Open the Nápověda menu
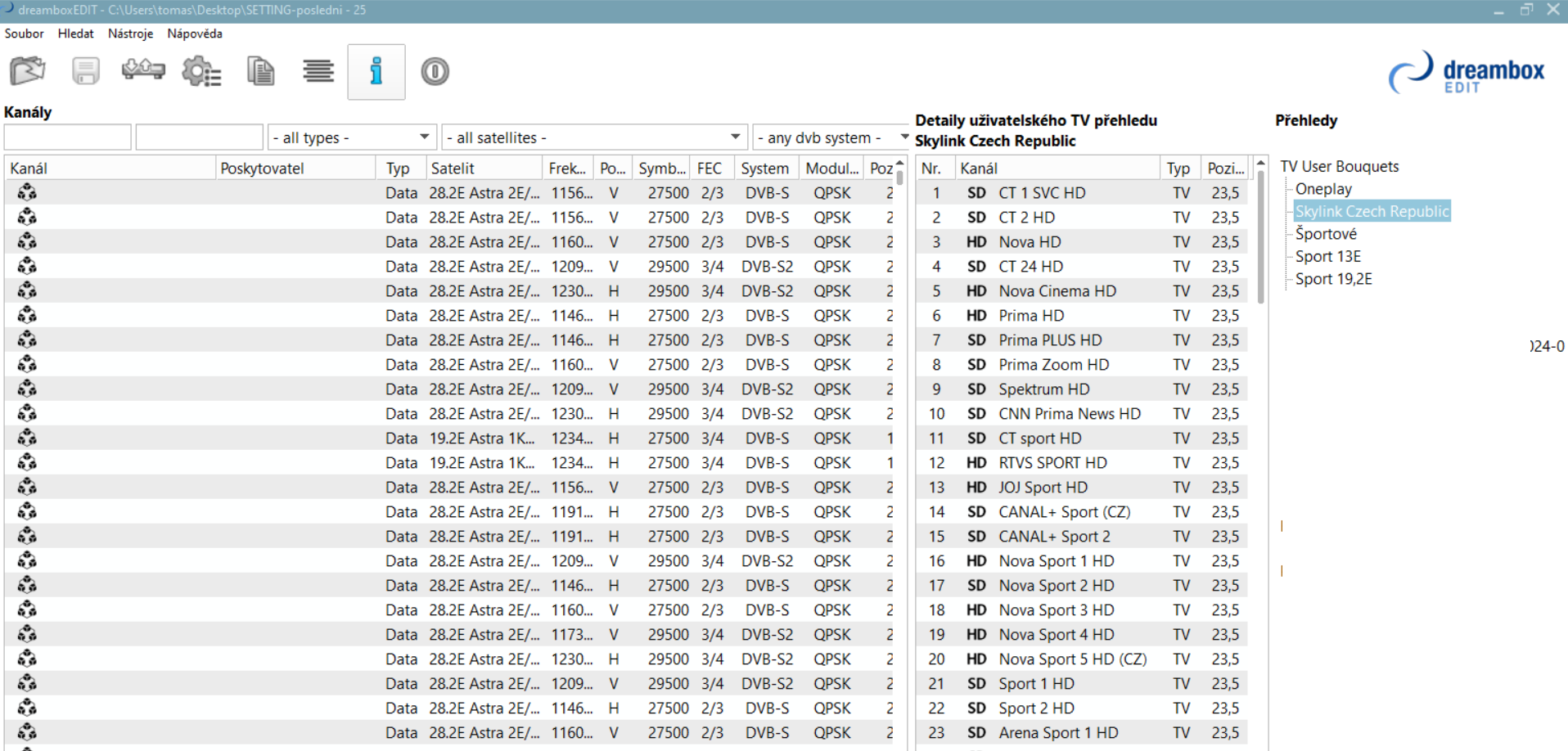The height and width of the screenshot is (751, 1568). click(x=195, y=34)
